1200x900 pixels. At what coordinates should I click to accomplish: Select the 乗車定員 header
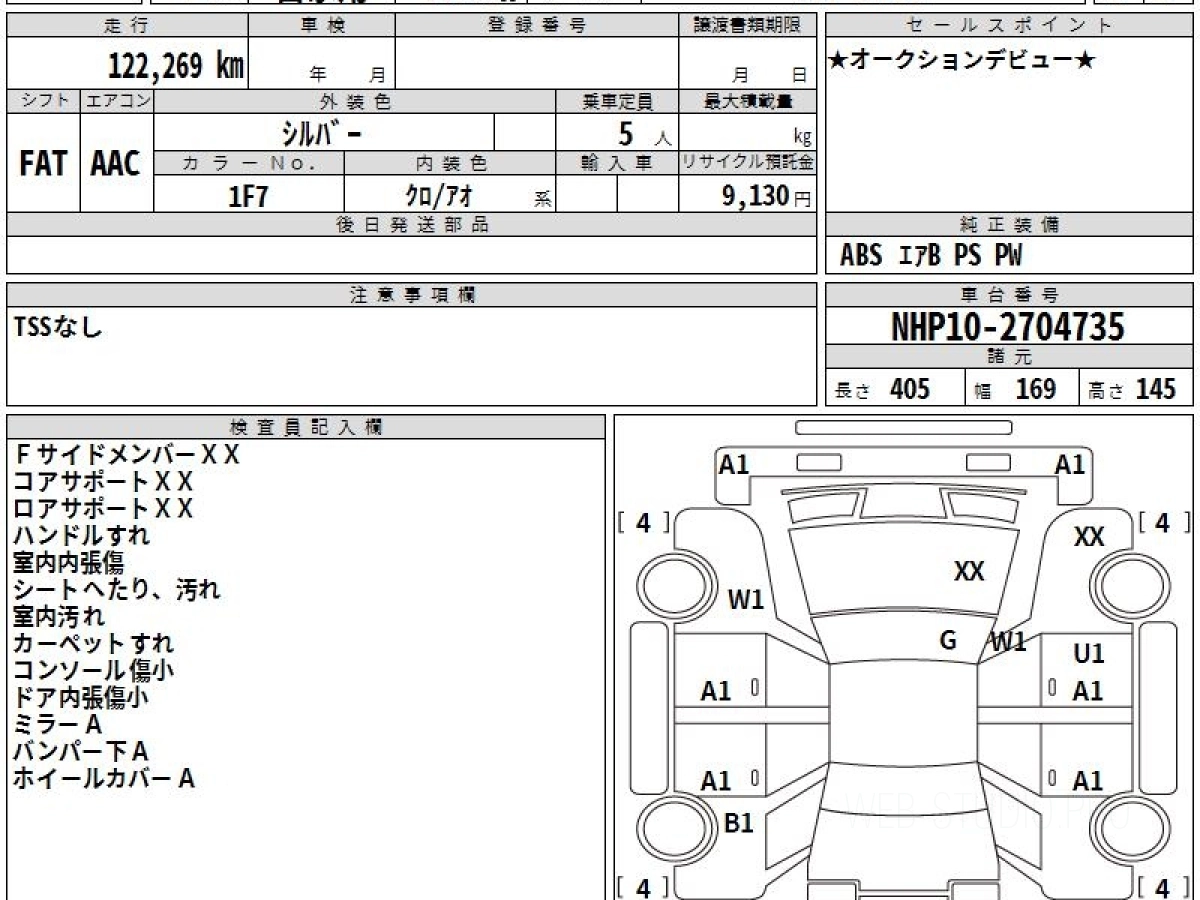pos(617,101)
